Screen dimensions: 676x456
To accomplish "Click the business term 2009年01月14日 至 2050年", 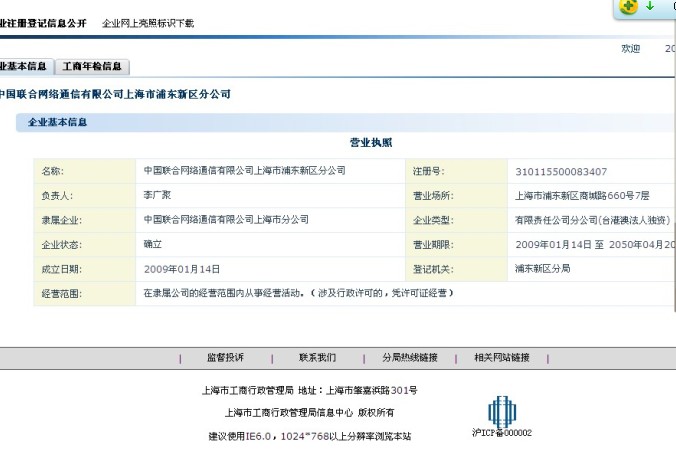I will coord(595,245).
